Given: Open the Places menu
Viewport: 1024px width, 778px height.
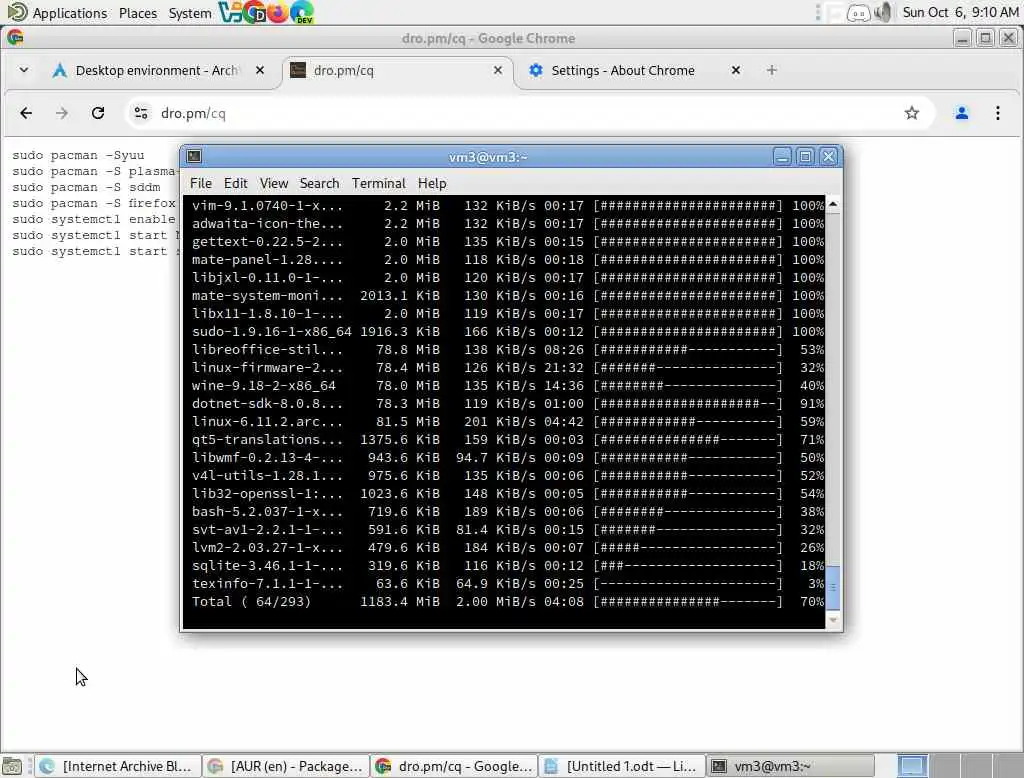Looking at the screenshot, I should click(138, 13).
